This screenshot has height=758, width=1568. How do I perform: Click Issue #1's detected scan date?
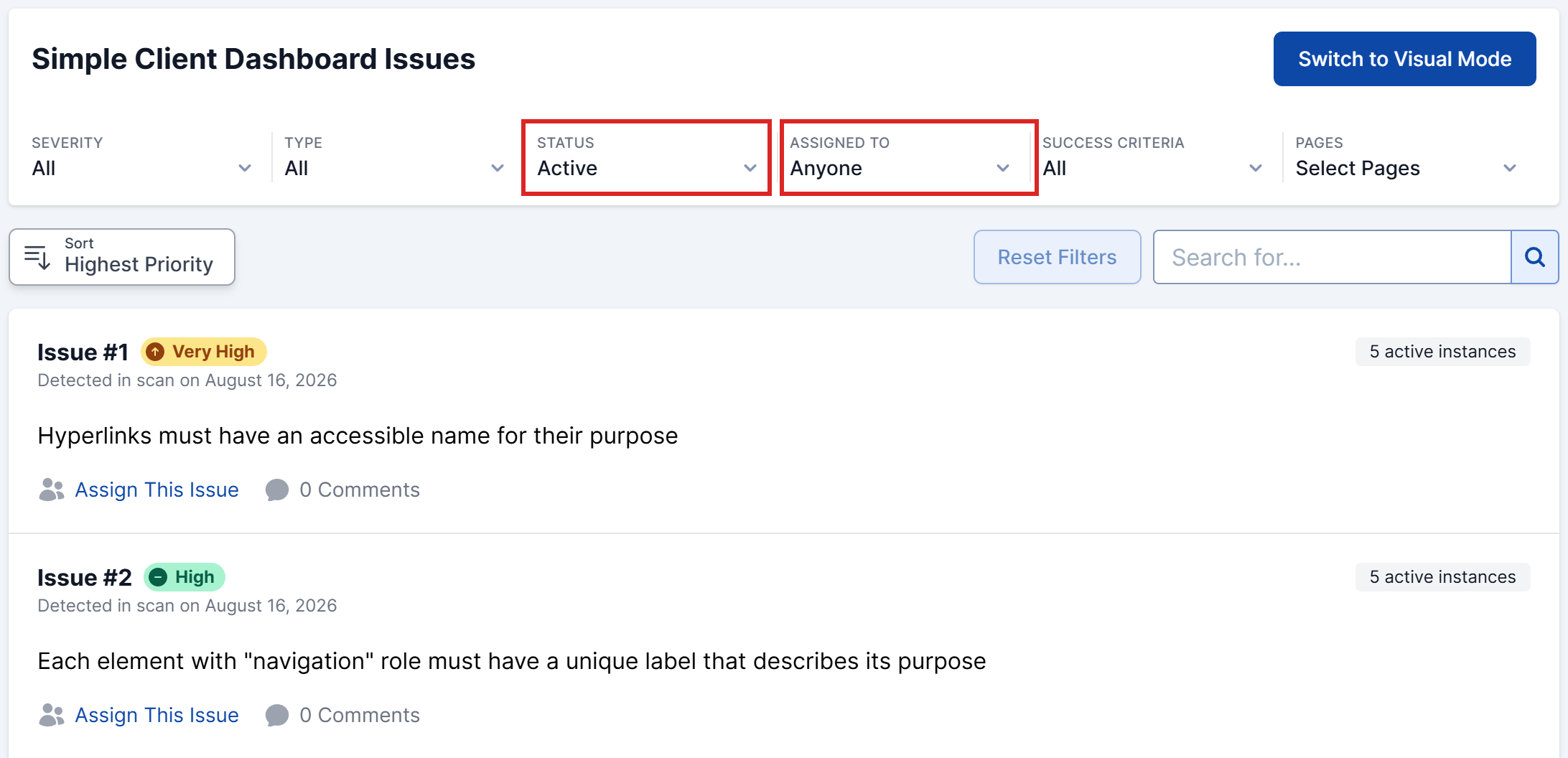coord(187,380)
